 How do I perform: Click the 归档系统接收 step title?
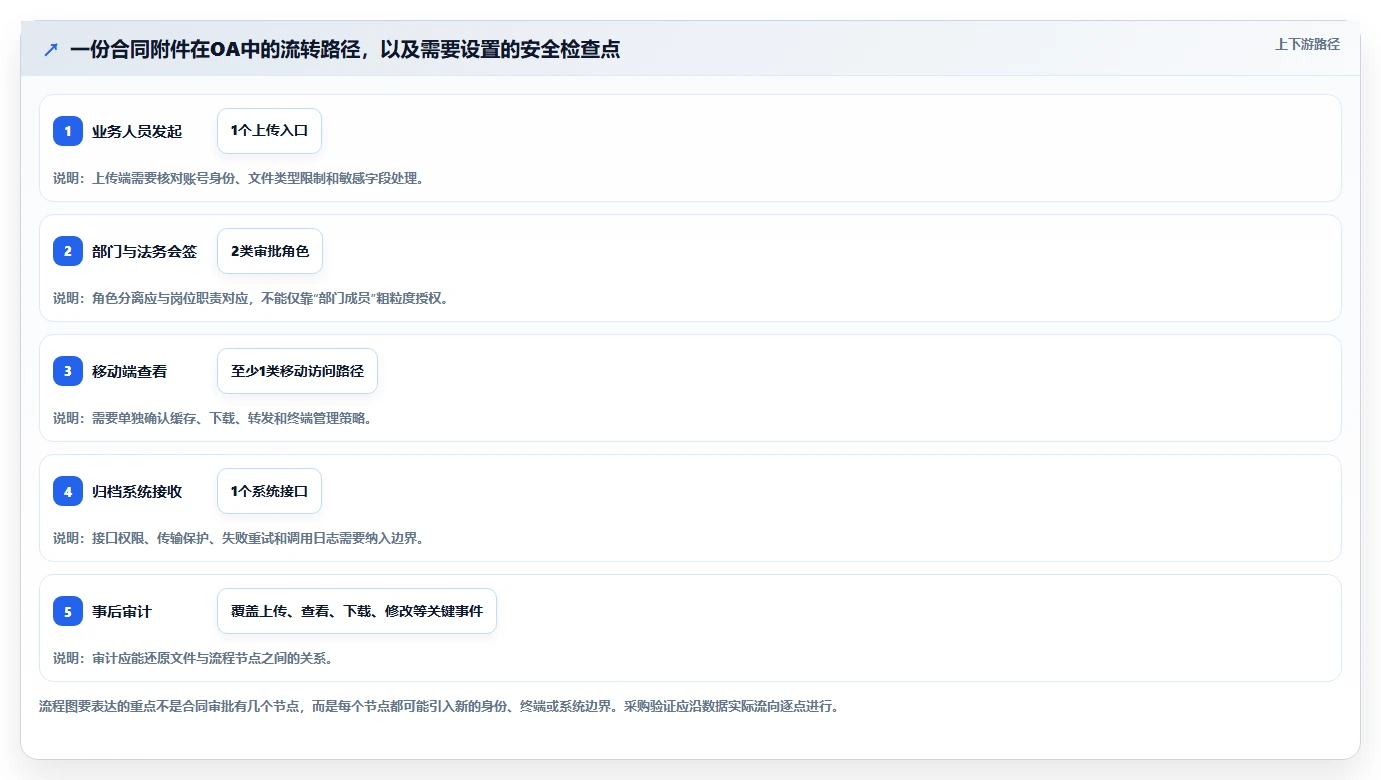click(137, 492)
